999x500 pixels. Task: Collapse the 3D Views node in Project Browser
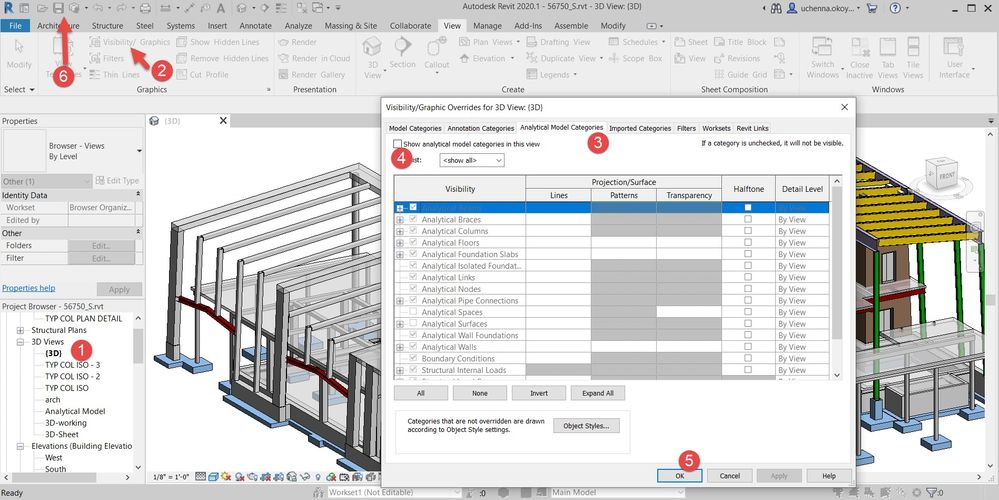tap(20, 342)
